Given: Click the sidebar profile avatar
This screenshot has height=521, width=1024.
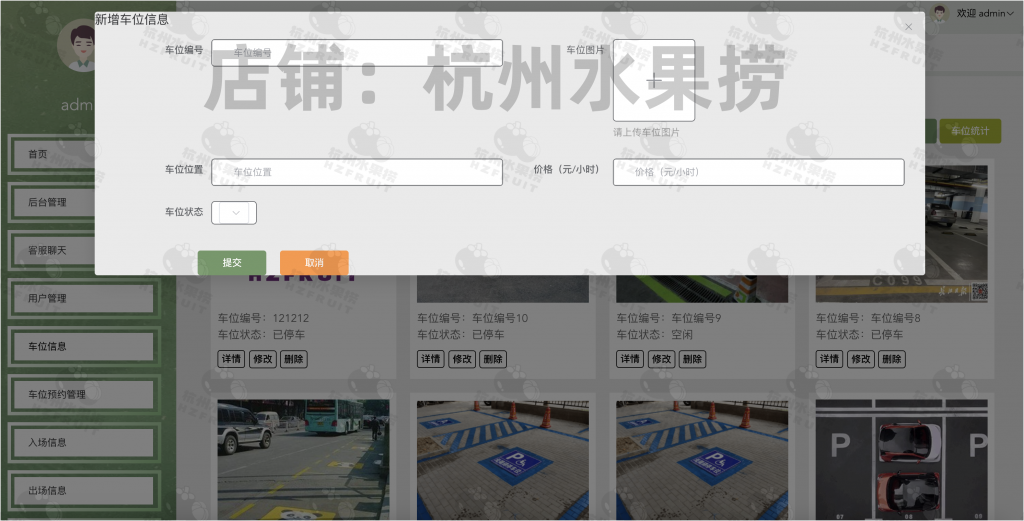Looking at the screenshot, I should pyautogui.click(x=76, y=46).
